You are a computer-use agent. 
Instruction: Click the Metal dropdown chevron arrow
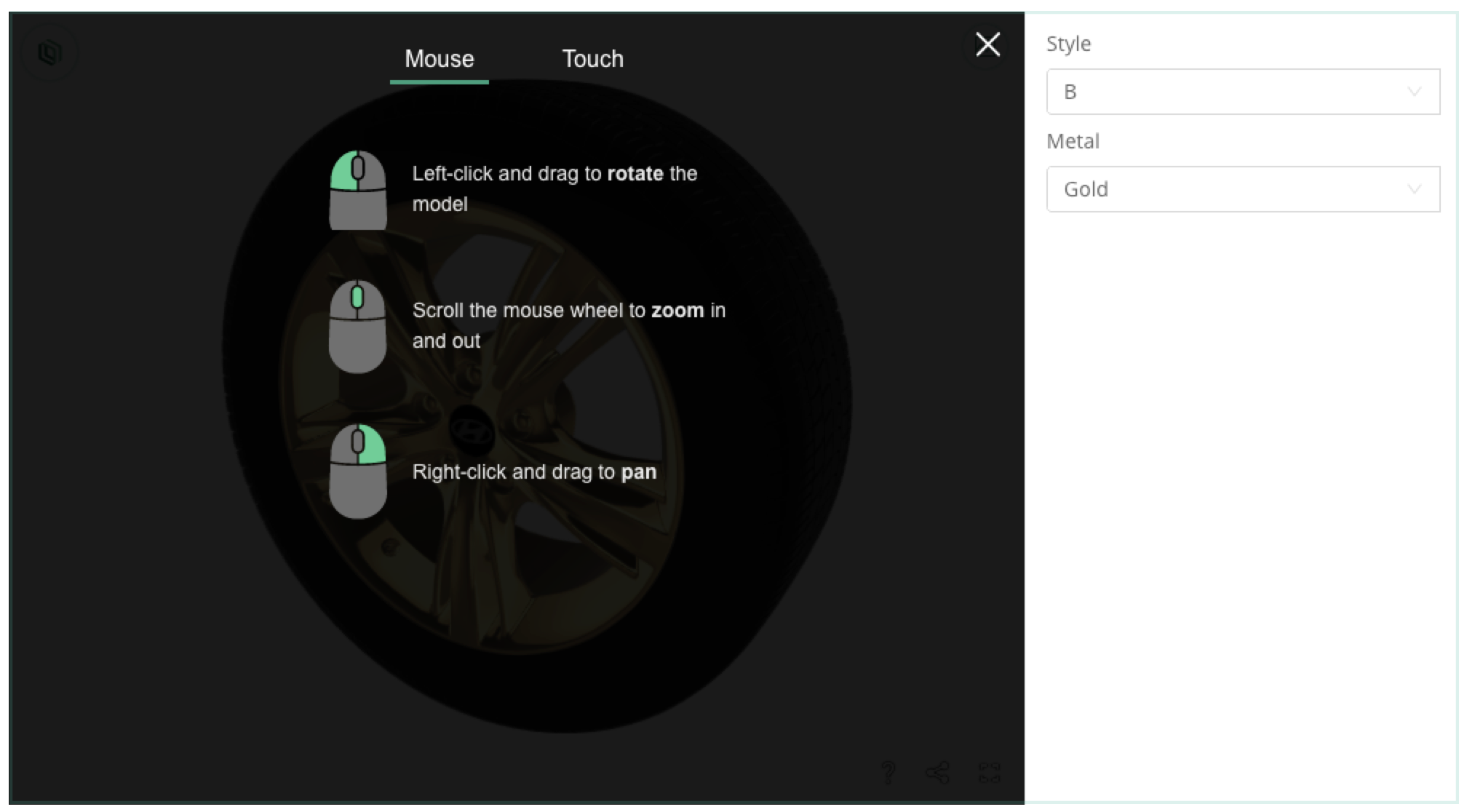(x=1414, y=189)
